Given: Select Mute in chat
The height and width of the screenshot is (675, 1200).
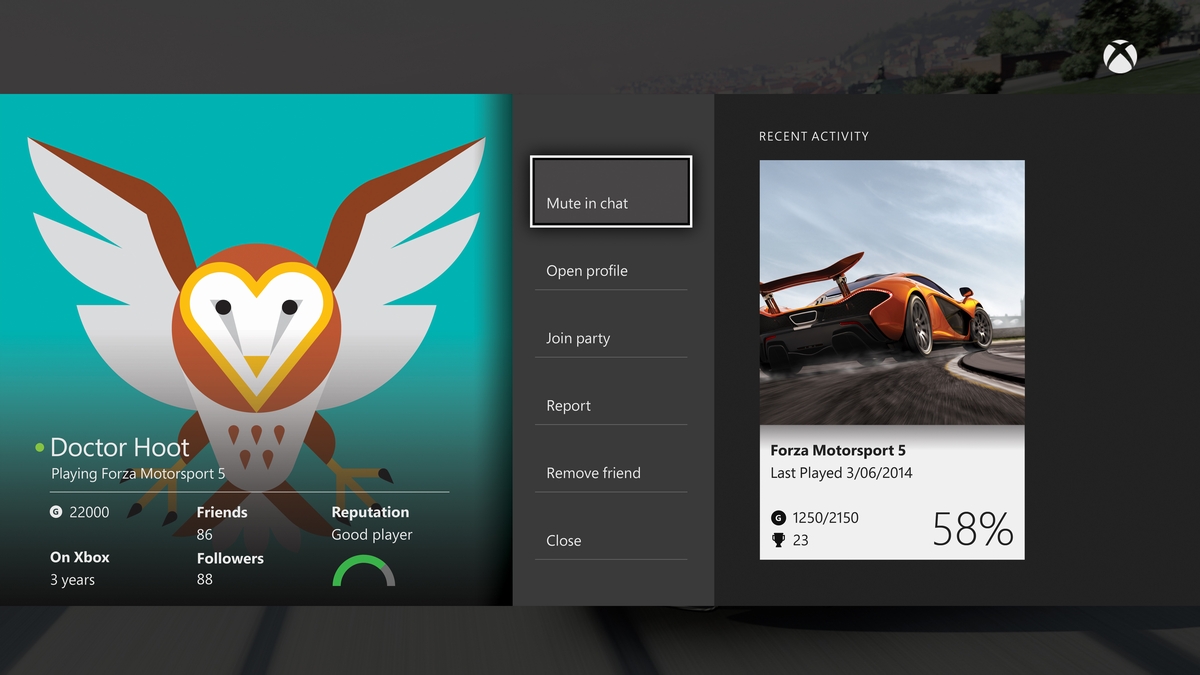Looking at the screenshot, I should coord(611,191).
